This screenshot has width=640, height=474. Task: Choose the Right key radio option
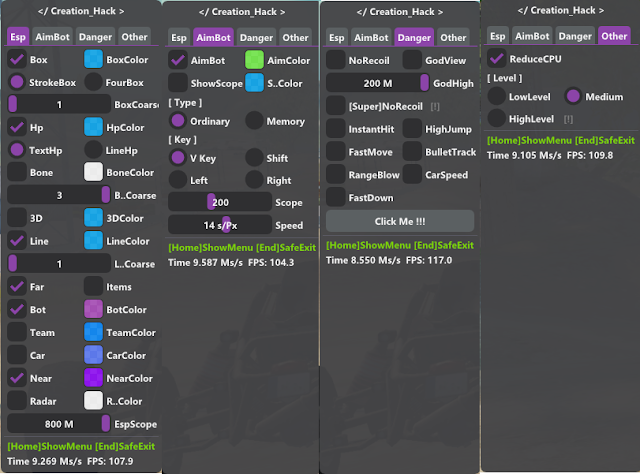coord(254,180)
